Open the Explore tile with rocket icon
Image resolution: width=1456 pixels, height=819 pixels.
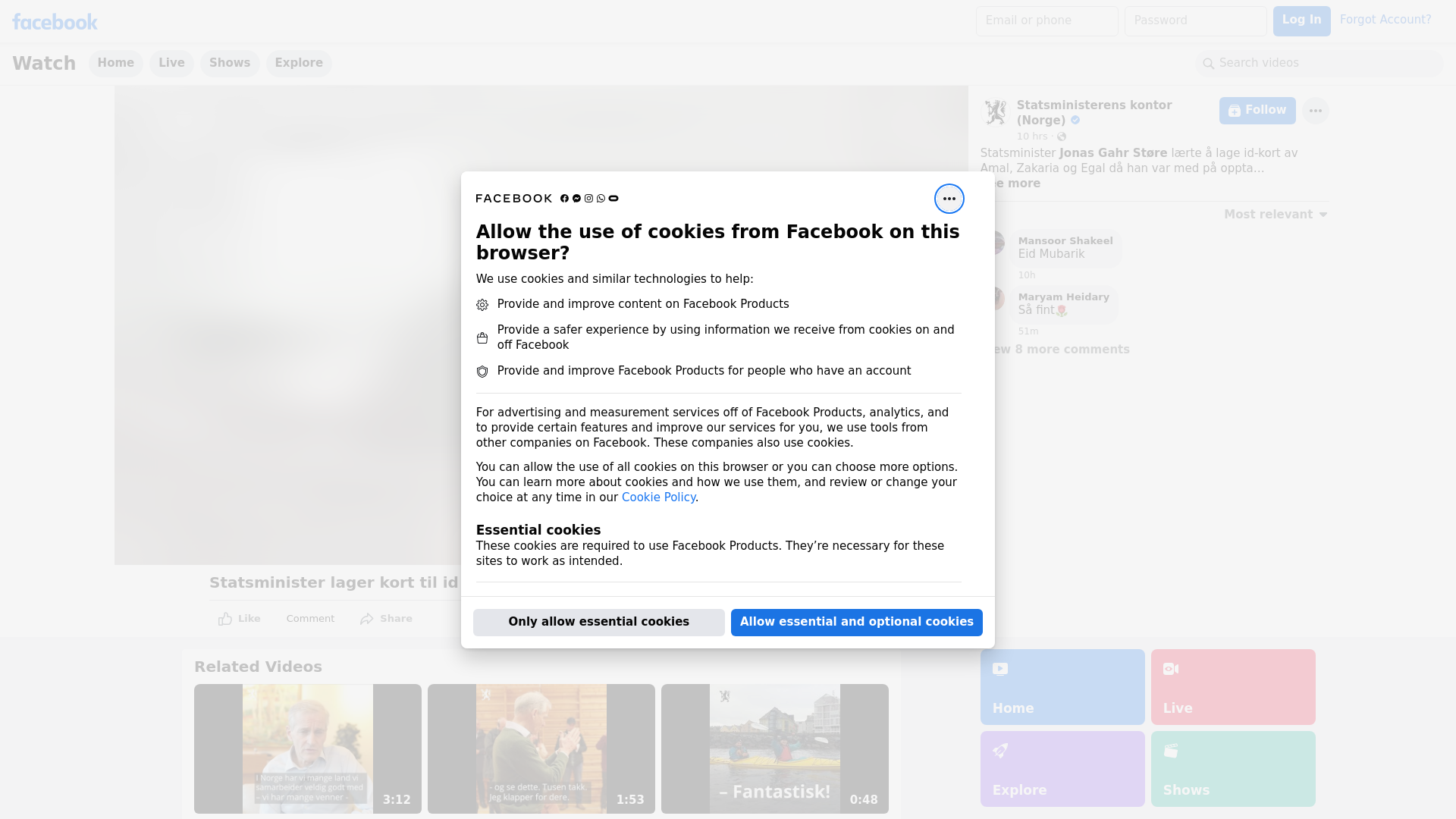point(1062,769)
